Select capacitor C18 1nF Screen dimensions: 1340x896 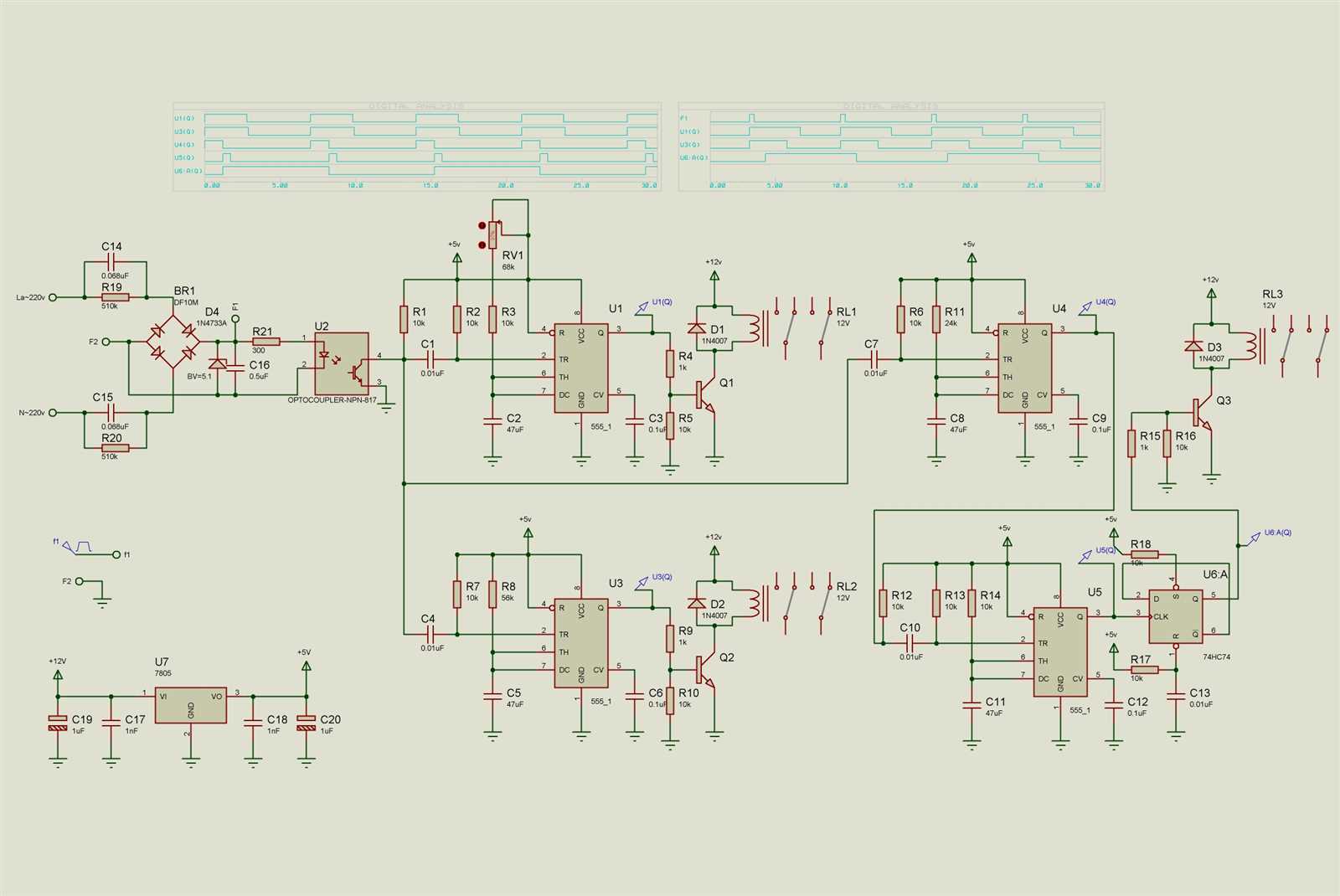coord(253,723)
